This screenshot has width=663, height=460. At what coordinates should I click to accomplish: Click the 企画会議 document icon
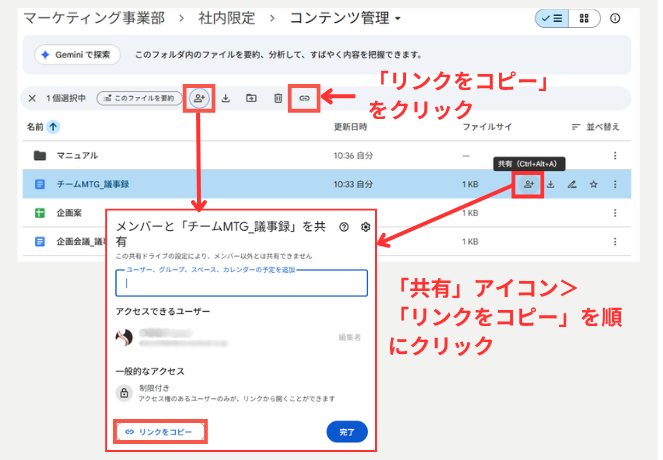point(40,242)
